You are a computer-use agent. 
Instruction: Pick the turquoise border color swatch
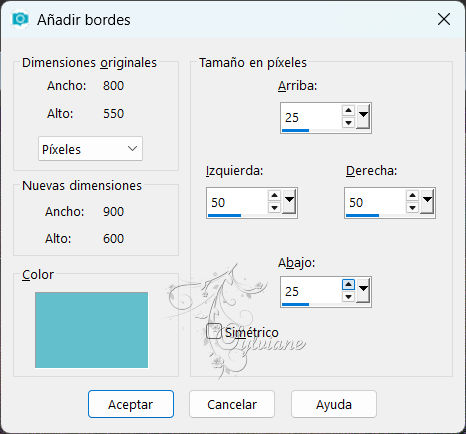click(91, 330)
